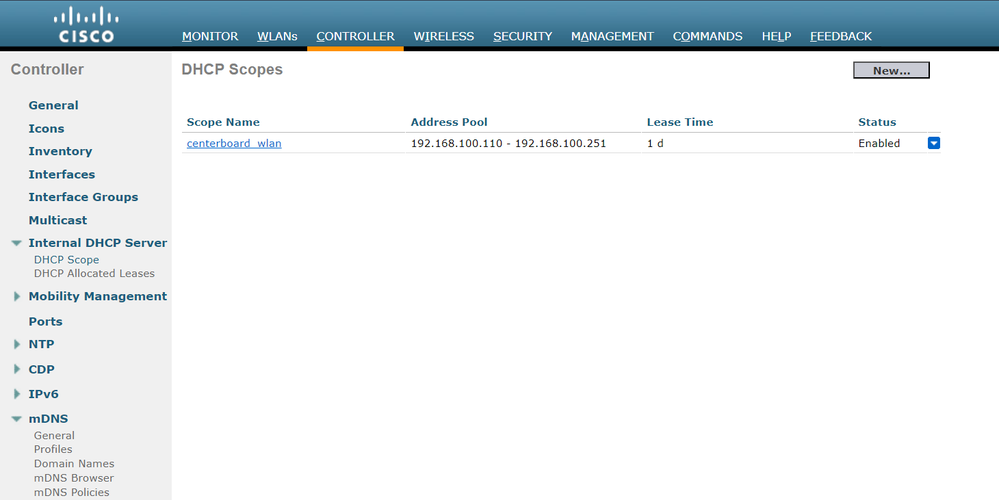Open the FEEDBACK menu

[x=841, y=36]
